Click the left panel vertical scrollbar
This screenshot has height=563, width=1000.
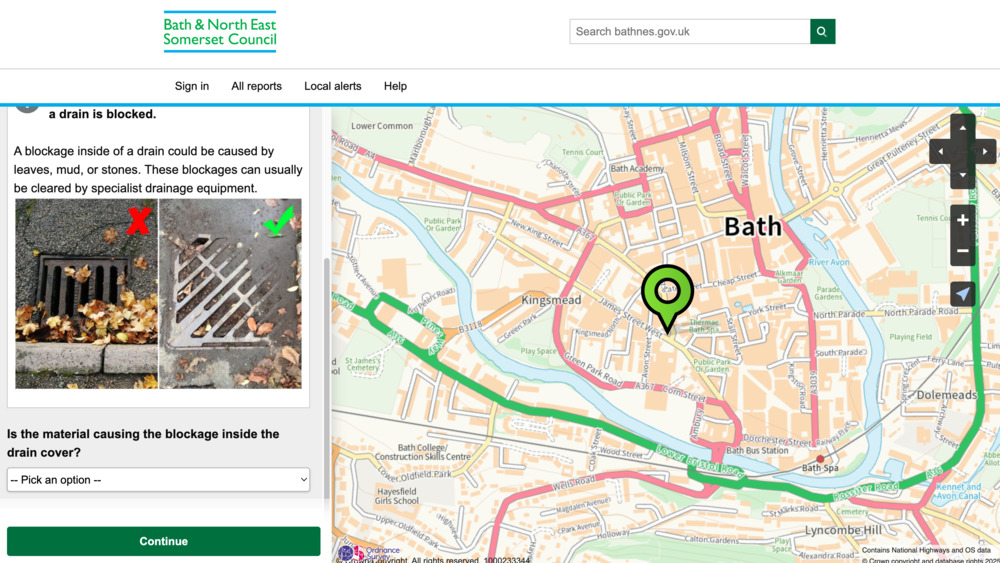pyautogui.click(x=325, y=380)
